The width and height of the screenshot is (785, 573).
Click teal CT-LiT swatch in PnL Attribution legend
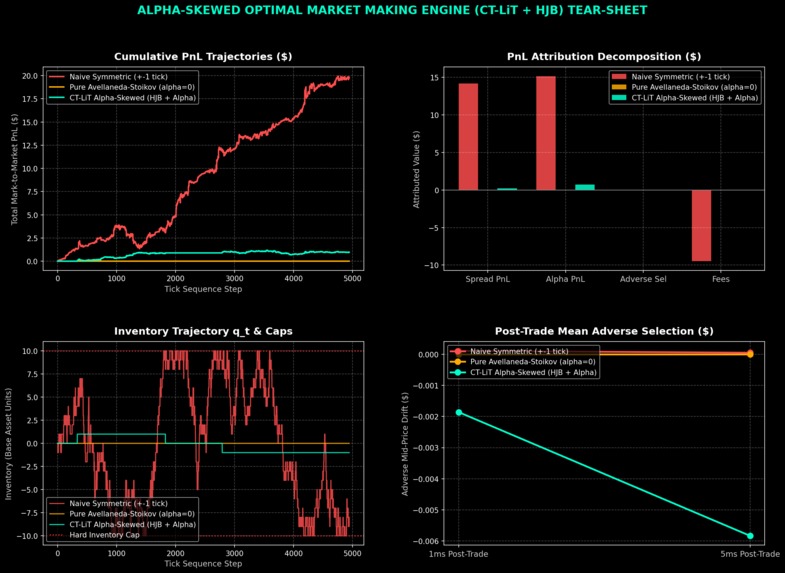[618, 99]
